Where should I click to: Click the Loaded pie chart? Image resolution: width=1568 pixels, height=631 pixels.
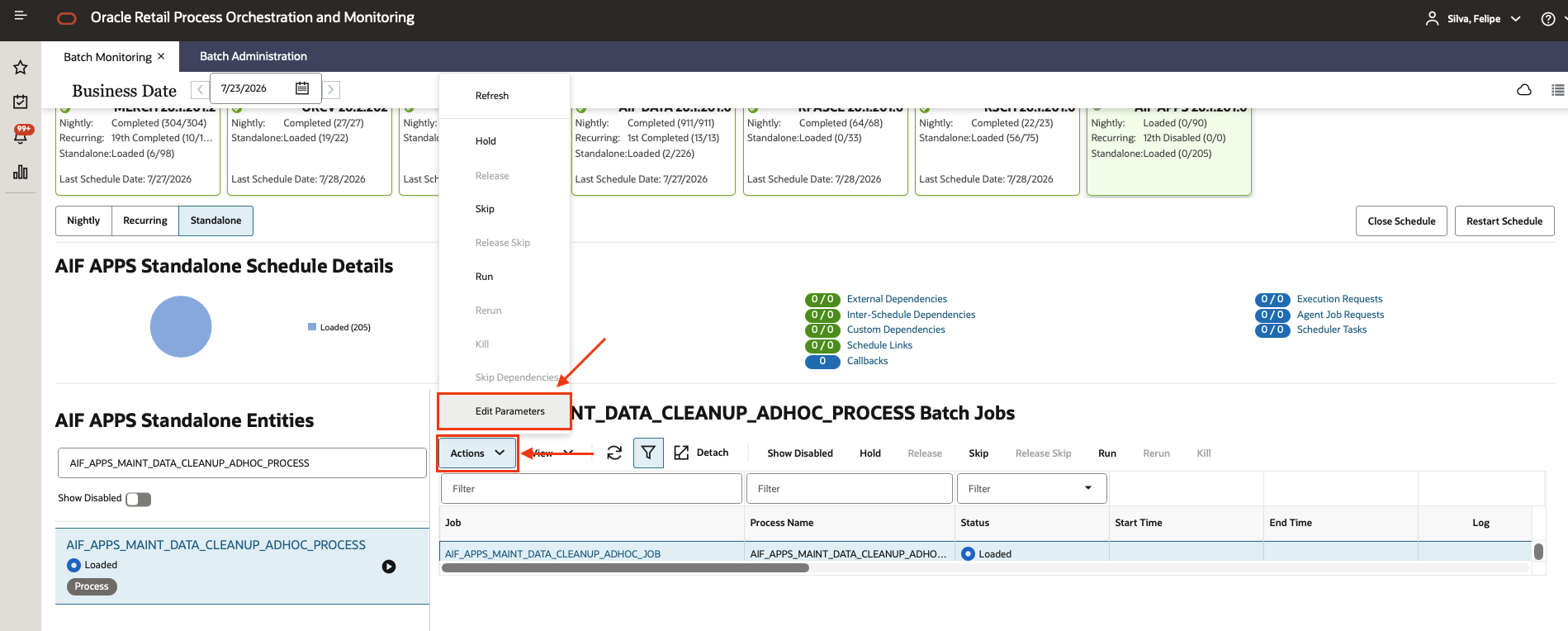pyautogui.click(x=181, y=327)
